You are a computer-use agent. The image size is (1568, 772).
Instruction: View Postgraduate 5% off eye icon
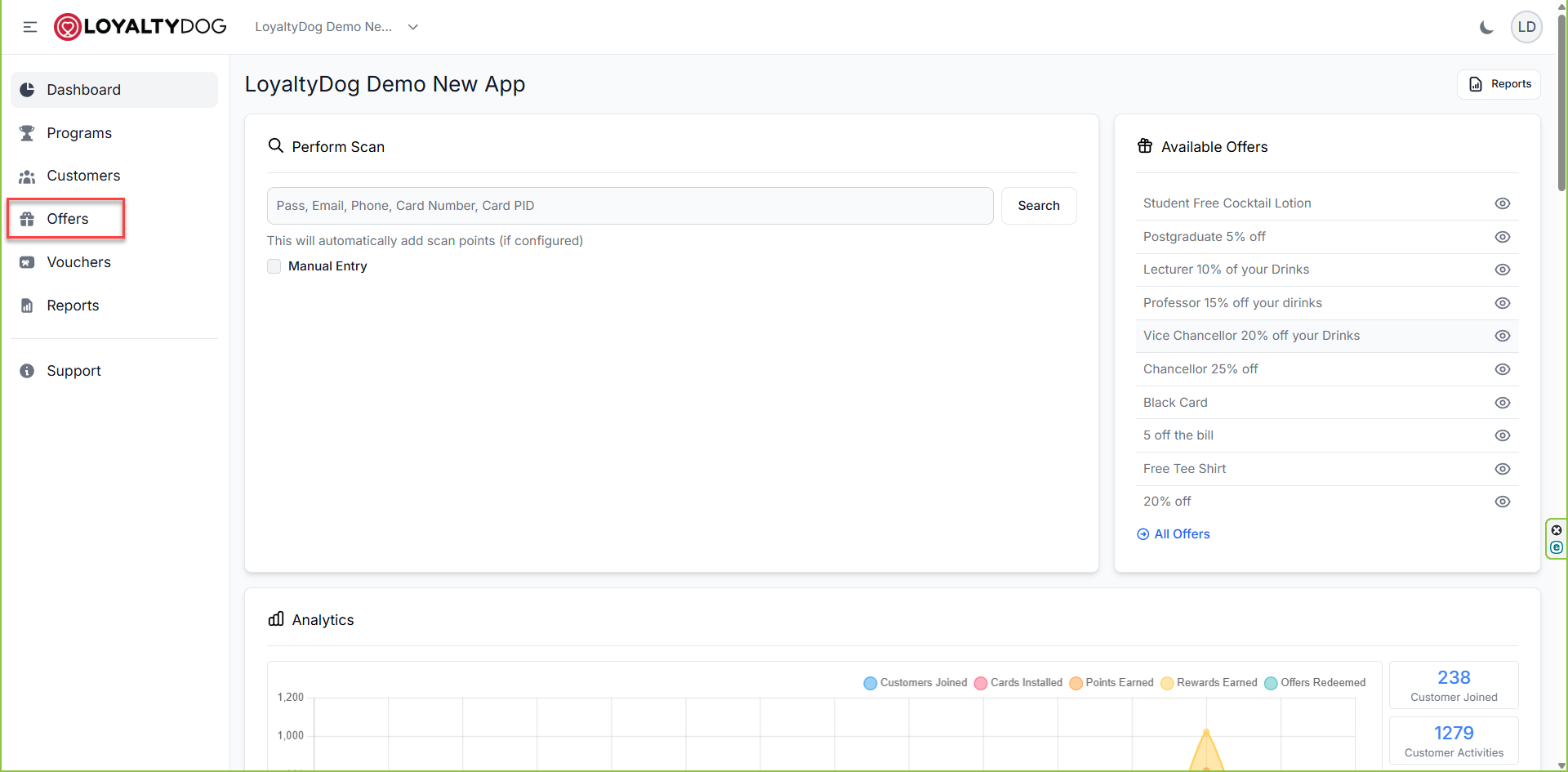[1503, 237]
